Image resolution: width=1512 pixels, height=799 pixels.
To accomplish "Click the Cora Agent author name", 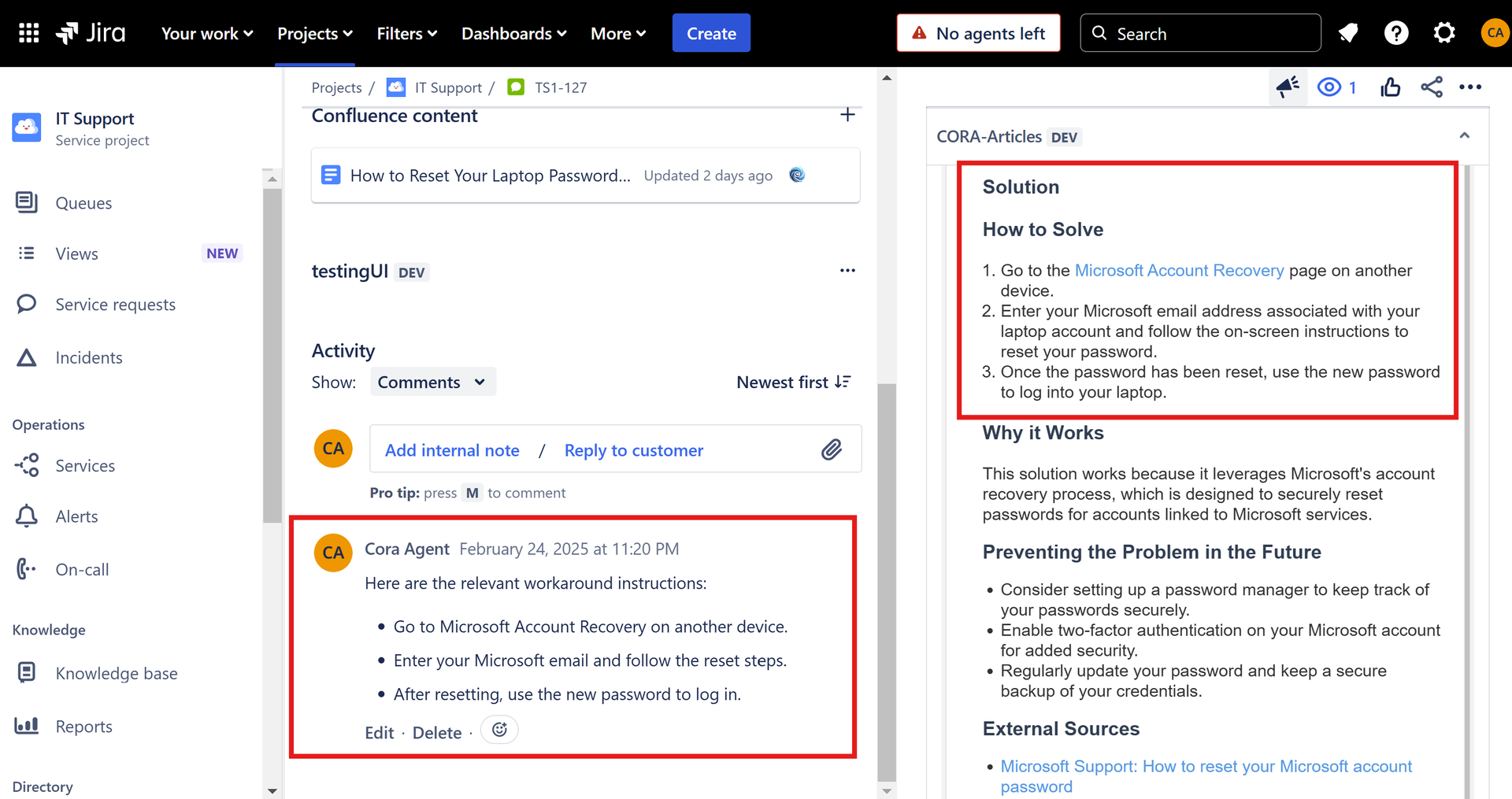I will click(406, 549).
